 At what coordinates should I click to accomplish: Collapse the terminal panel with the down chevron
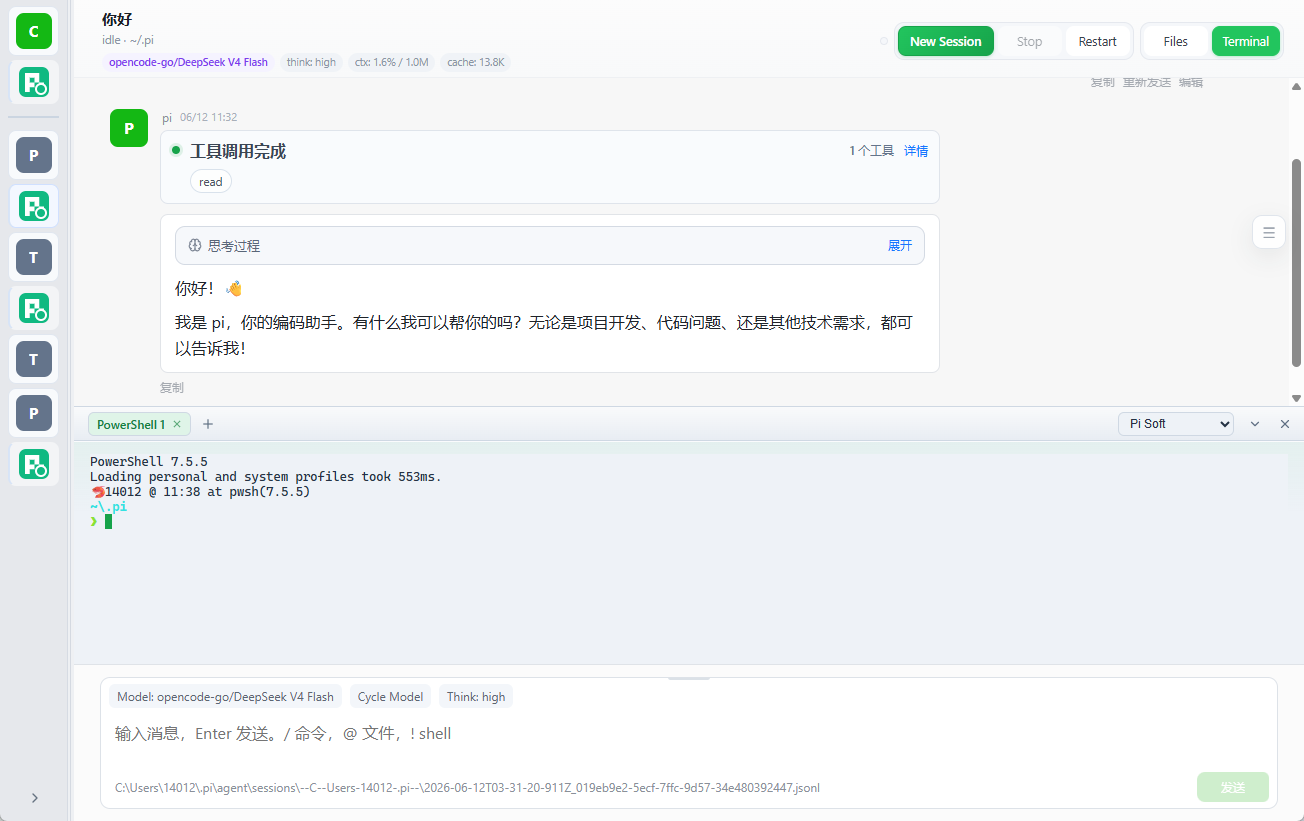coord(1255,424)
